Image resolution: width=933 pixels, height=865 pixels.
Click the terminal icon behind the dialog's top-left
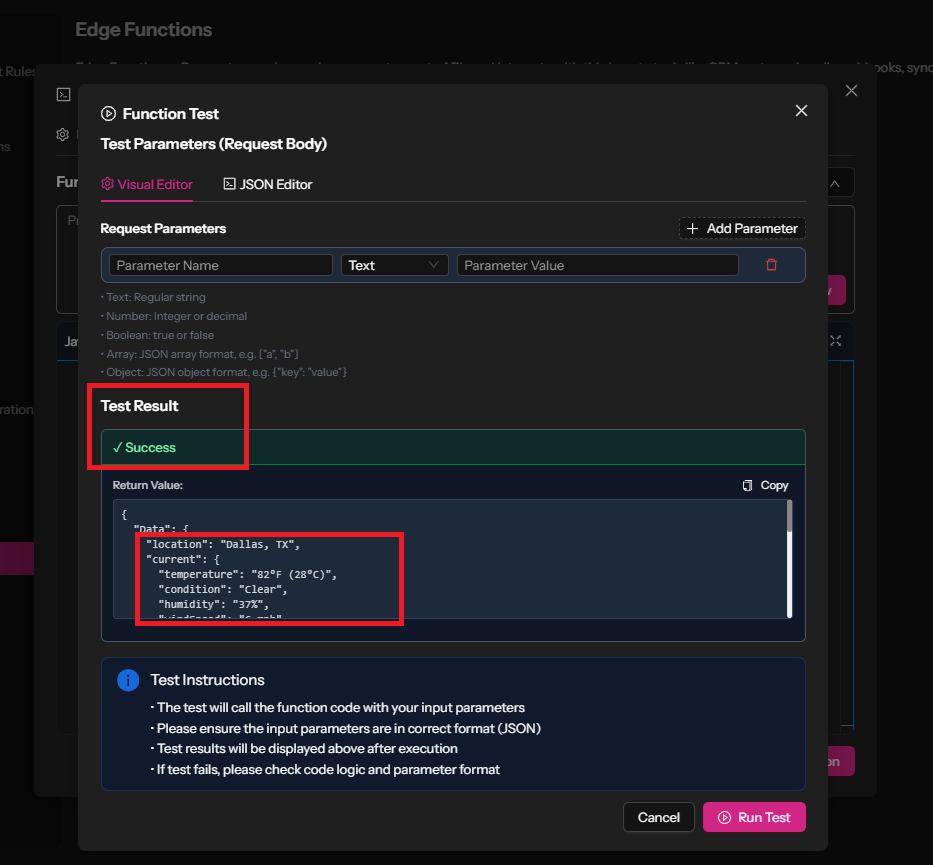(x=63, y=94)
